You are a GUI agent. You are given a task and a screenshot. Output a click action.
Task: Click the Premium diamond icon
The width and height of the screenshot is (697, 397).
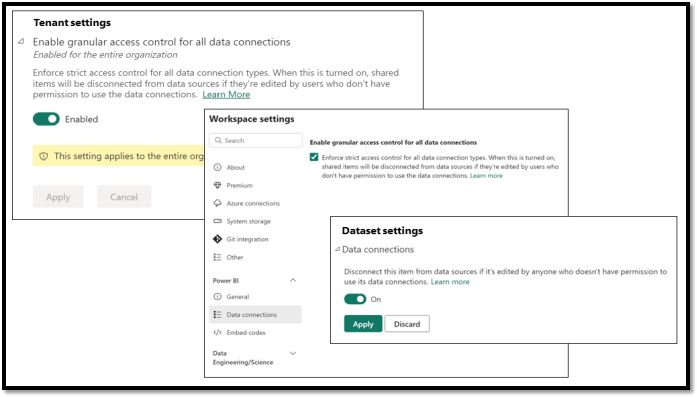coord(217,185)
